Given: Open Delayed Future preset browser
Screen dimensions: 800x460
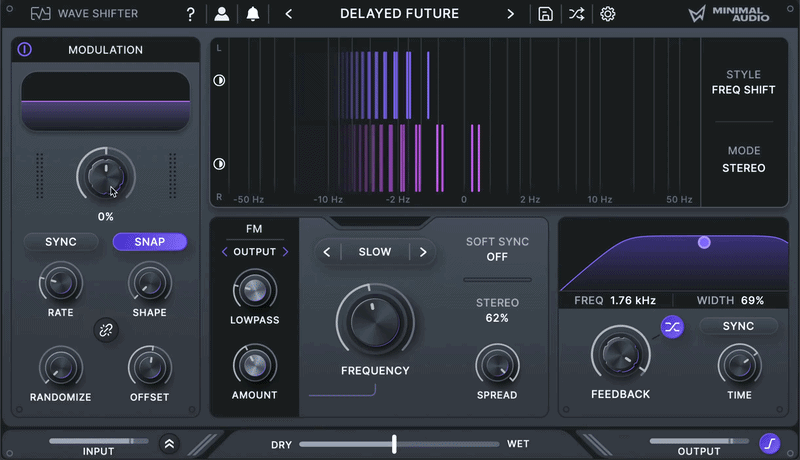Looking at the screenshot, I should pos(399,14).
